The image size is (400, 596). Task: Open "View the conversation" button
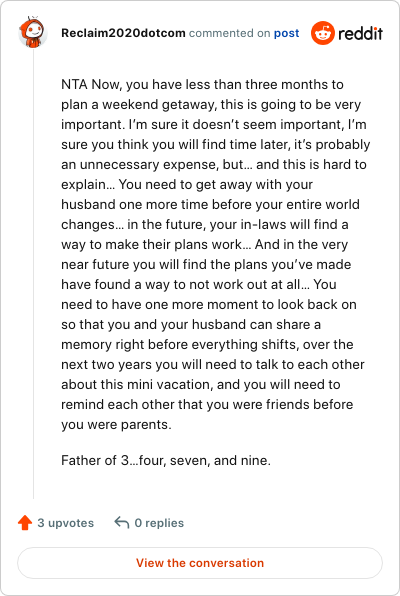pyautogui.click(x=200, y=563)
